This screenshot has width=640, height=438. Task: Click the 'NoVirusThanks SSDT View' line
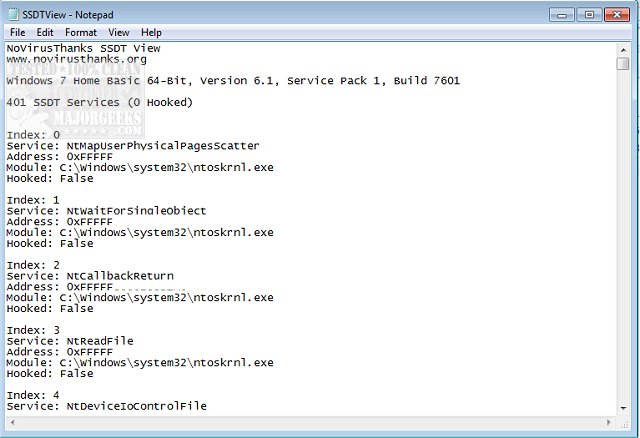coord(84,48)
